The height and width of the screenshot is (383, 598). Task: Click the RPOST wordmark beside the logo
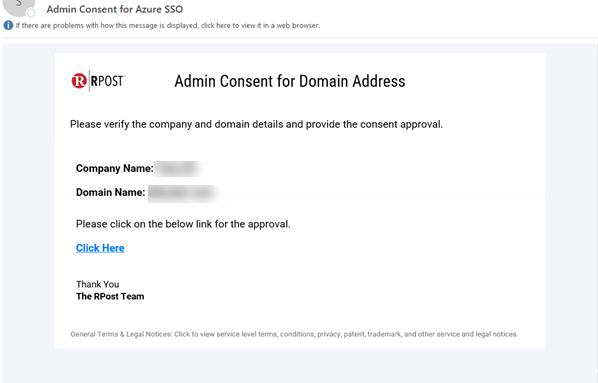(108, 81)
